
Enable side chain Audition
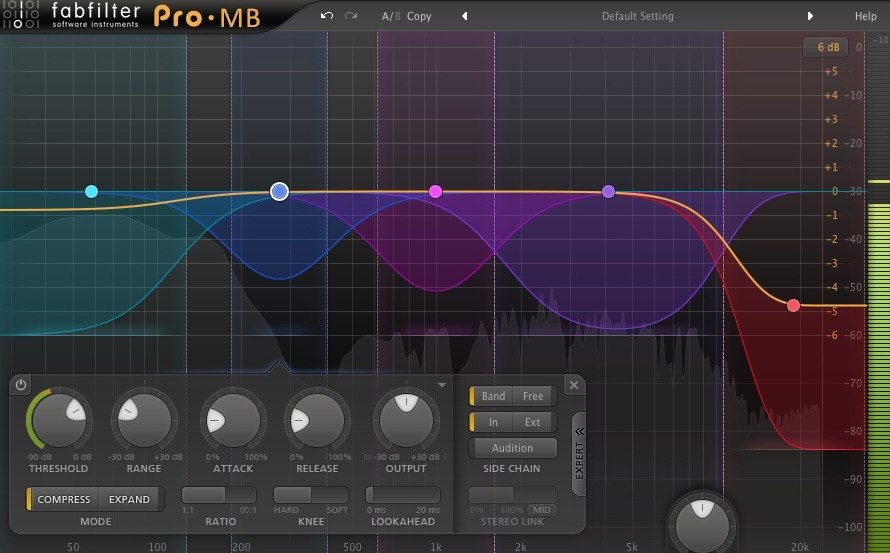(513, 448)
